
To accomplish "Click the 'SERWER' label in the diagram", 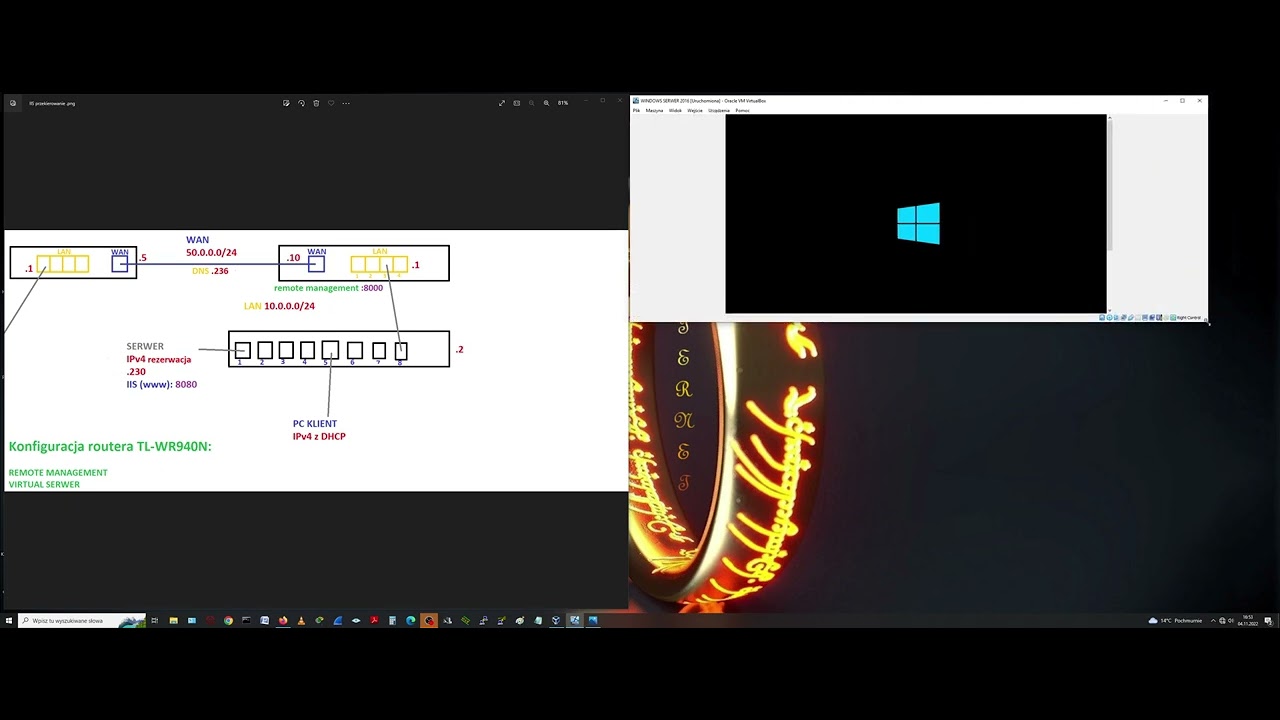I will [145, 346].
